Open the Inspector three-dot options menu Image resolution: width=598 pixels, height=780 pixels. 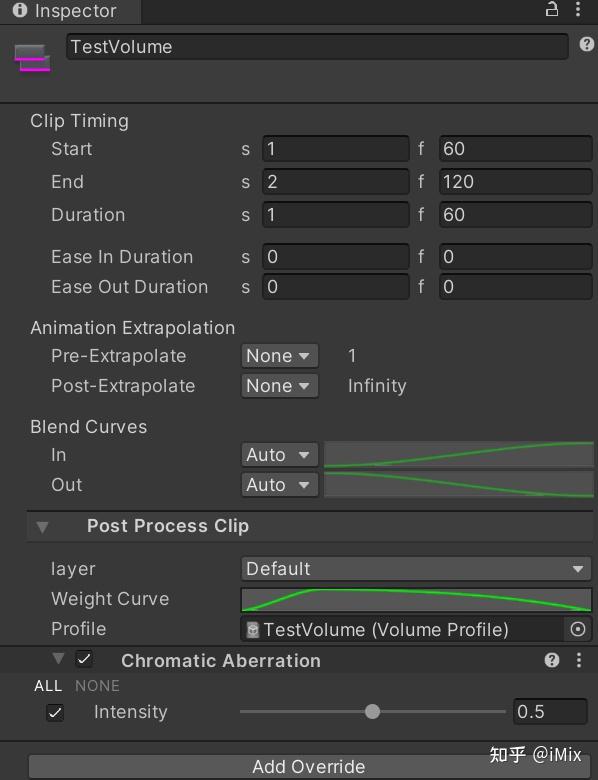tap(578, 9)
